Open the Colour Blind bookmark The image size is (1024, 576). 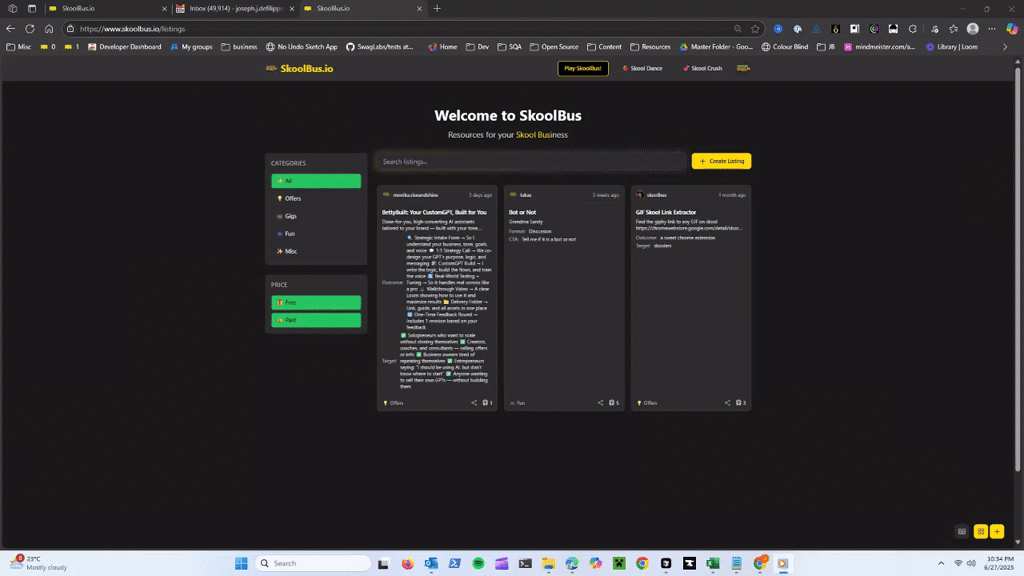[x=784, y=47]
